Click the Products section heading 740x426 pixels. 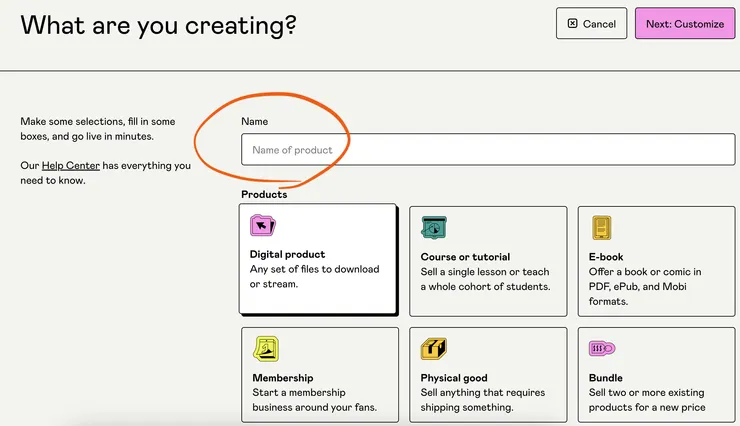(264, 194)
